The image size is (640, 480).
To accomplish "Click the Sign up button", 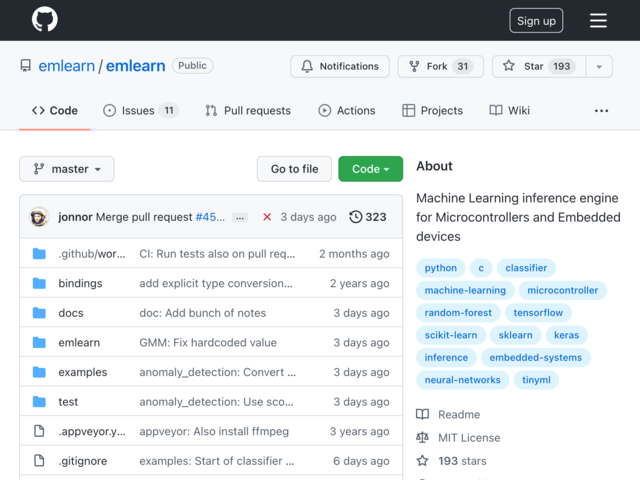I will [x=536, y=20].
